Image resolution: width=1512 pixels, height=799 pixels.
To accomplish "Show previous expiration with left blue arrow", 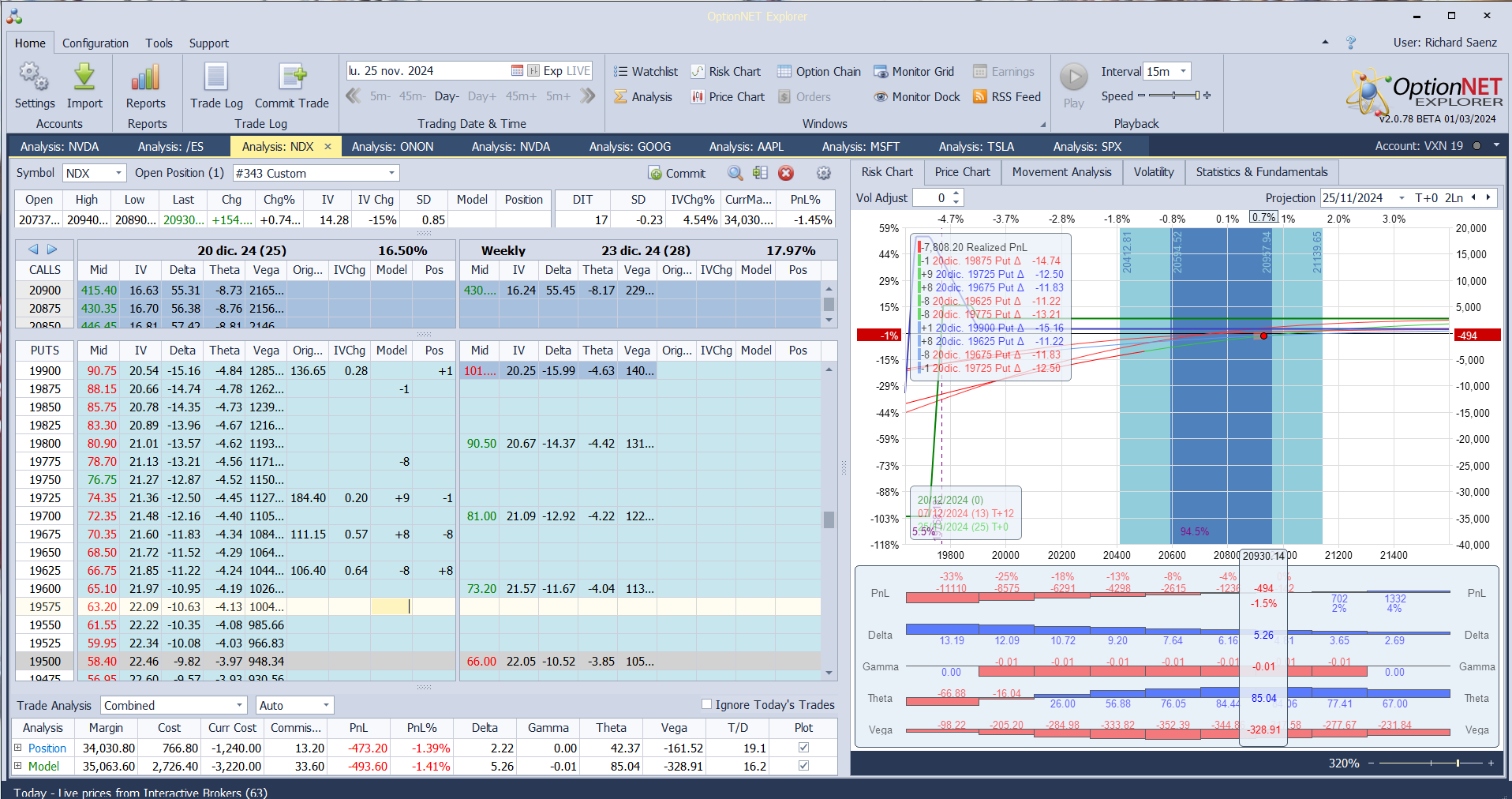I will (33, 249).
